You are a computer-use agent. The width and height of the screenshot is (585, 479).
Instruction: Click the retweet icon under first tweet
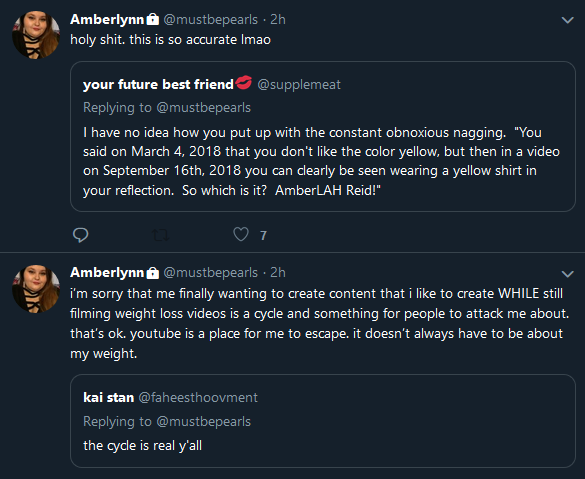pos(161,235)
